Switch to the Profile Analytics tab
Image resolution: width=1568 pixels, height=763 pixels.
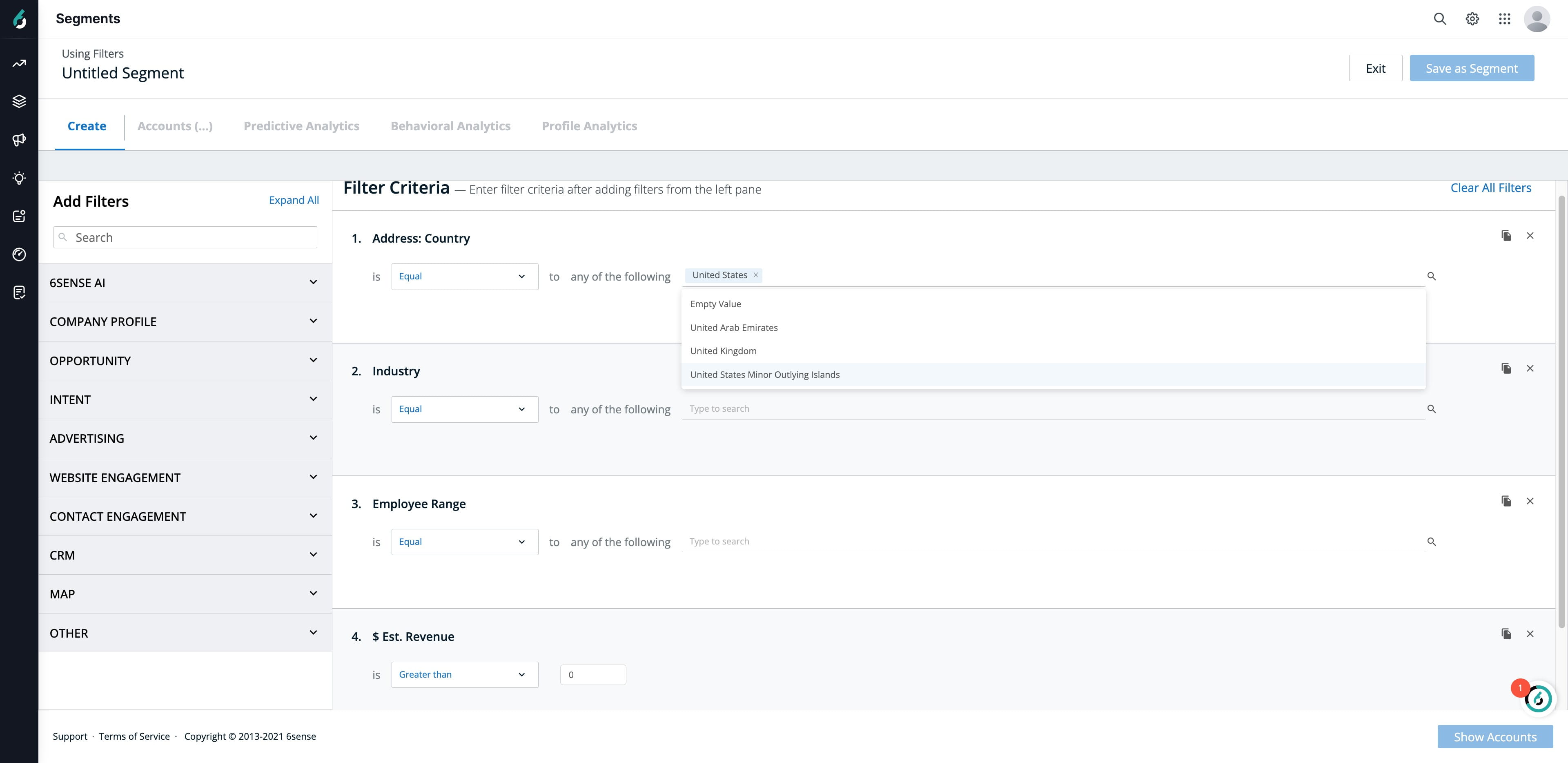[x=589, y=126]
